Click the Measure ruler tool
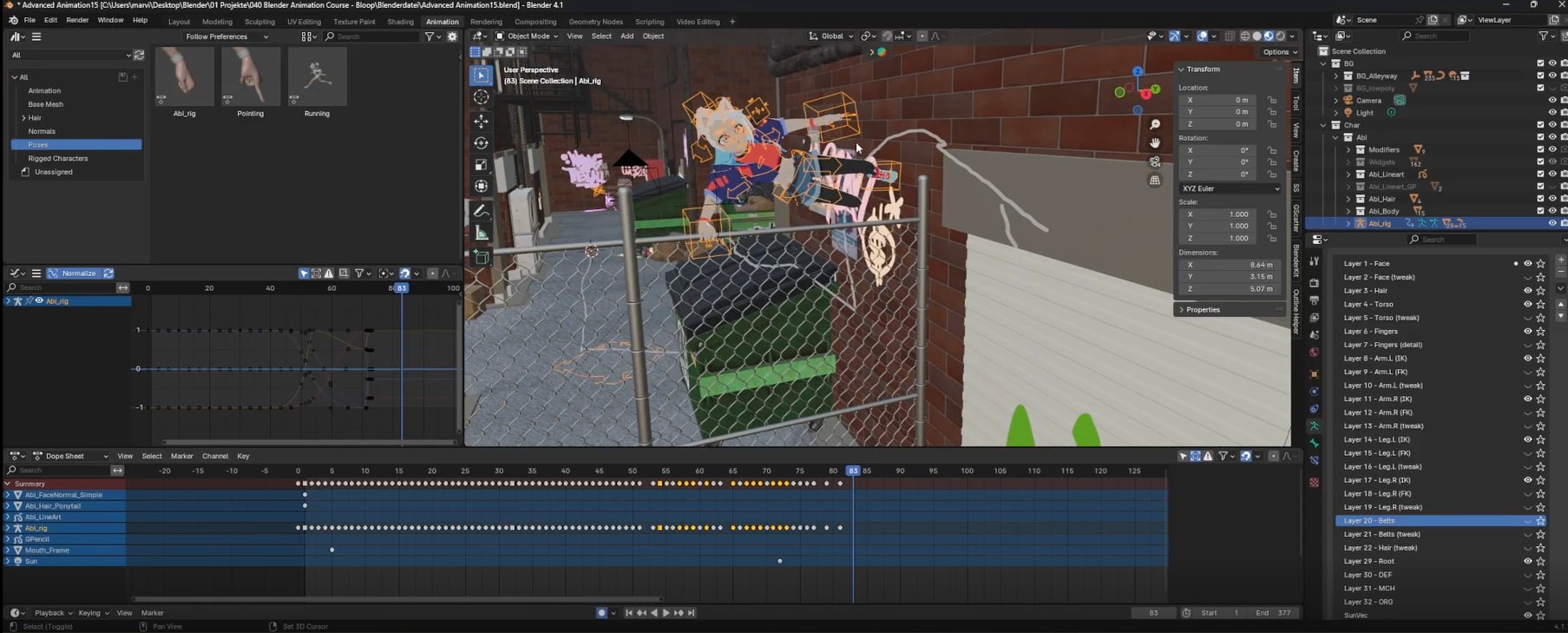The image size is (1568, 633). click(x=481, y=233)
